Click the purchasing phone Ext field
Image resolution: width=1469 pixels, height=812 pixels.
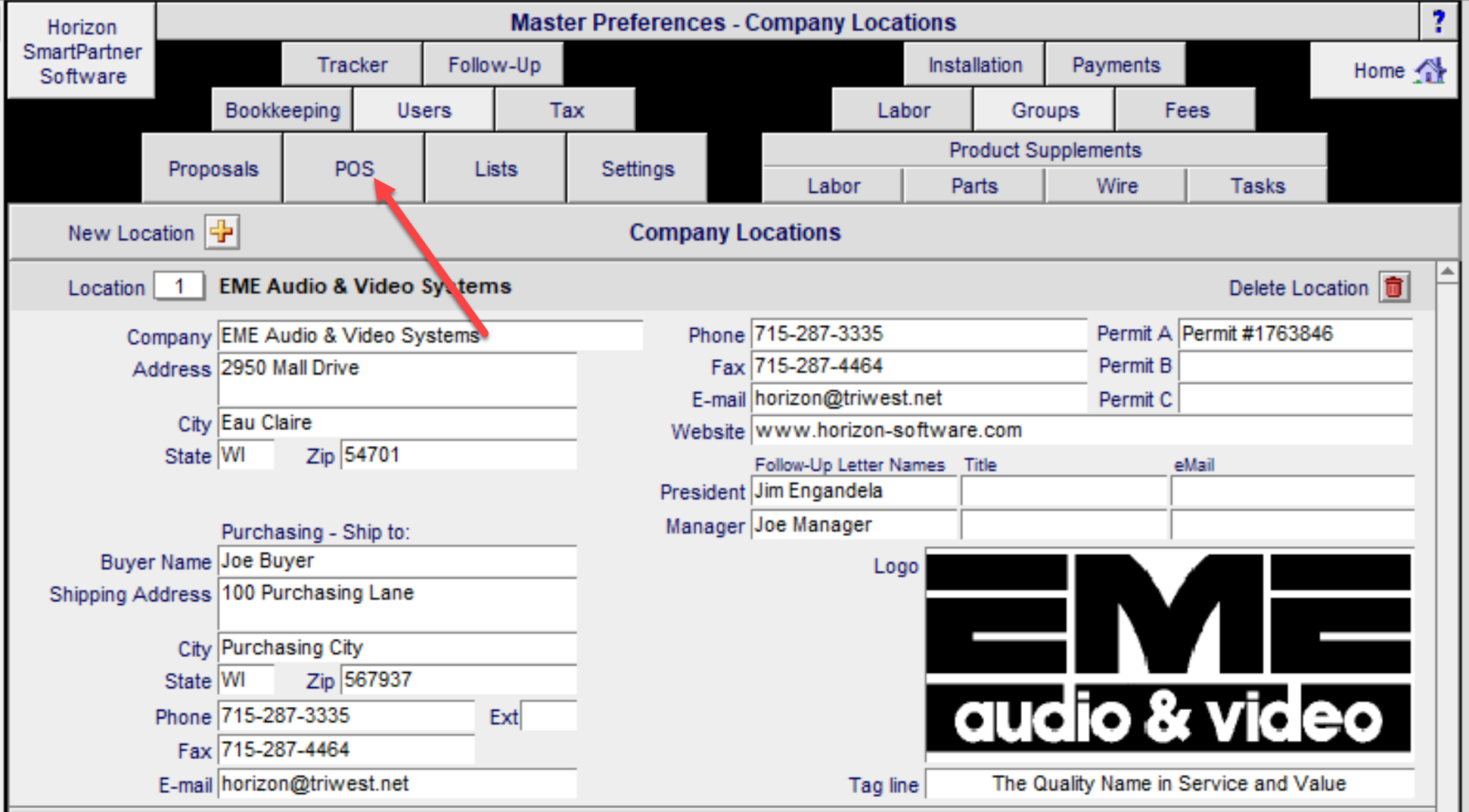click(x=548, y=716)
